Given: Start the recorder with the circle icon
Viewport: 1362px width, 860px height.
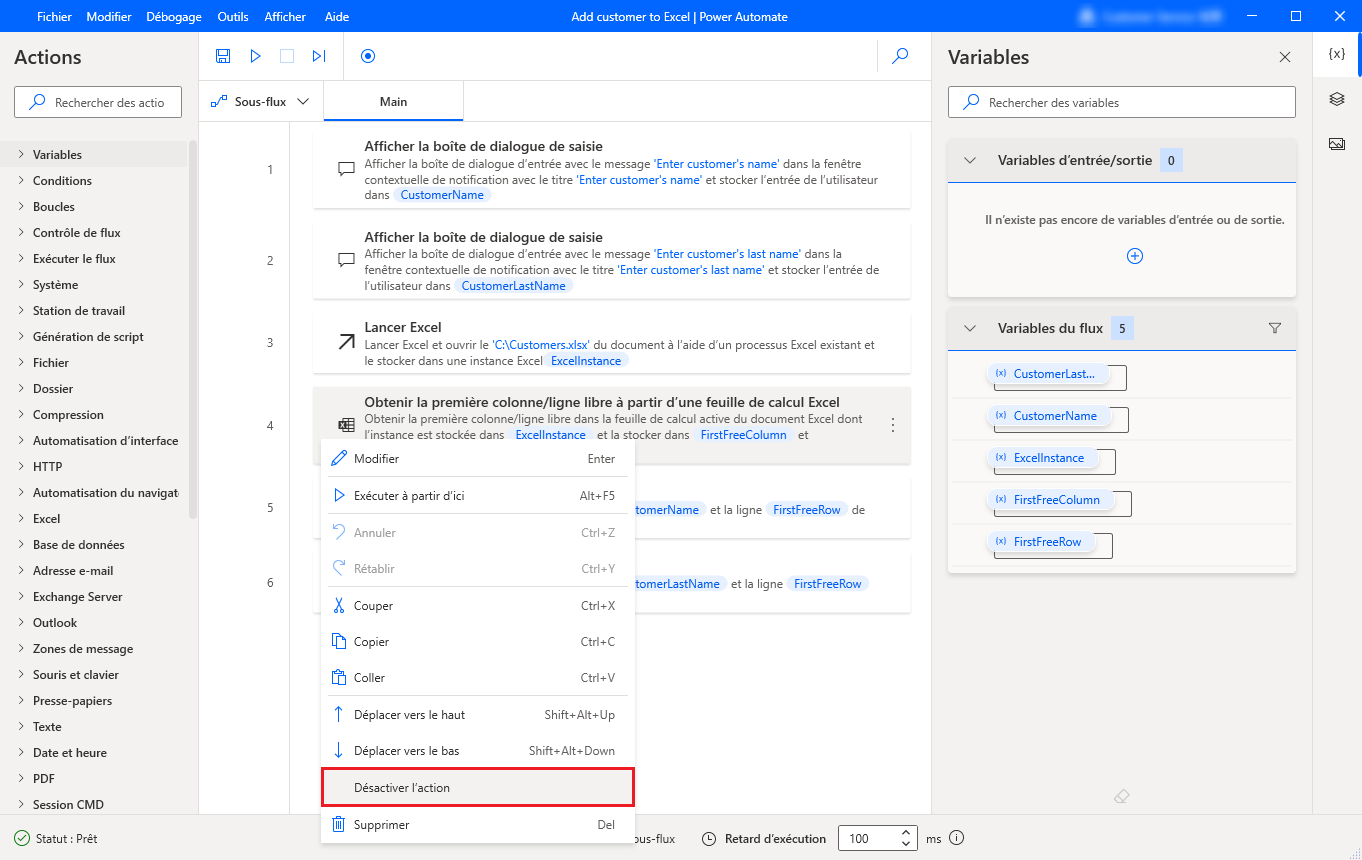Looking at the screenshot, I should 368,56.
